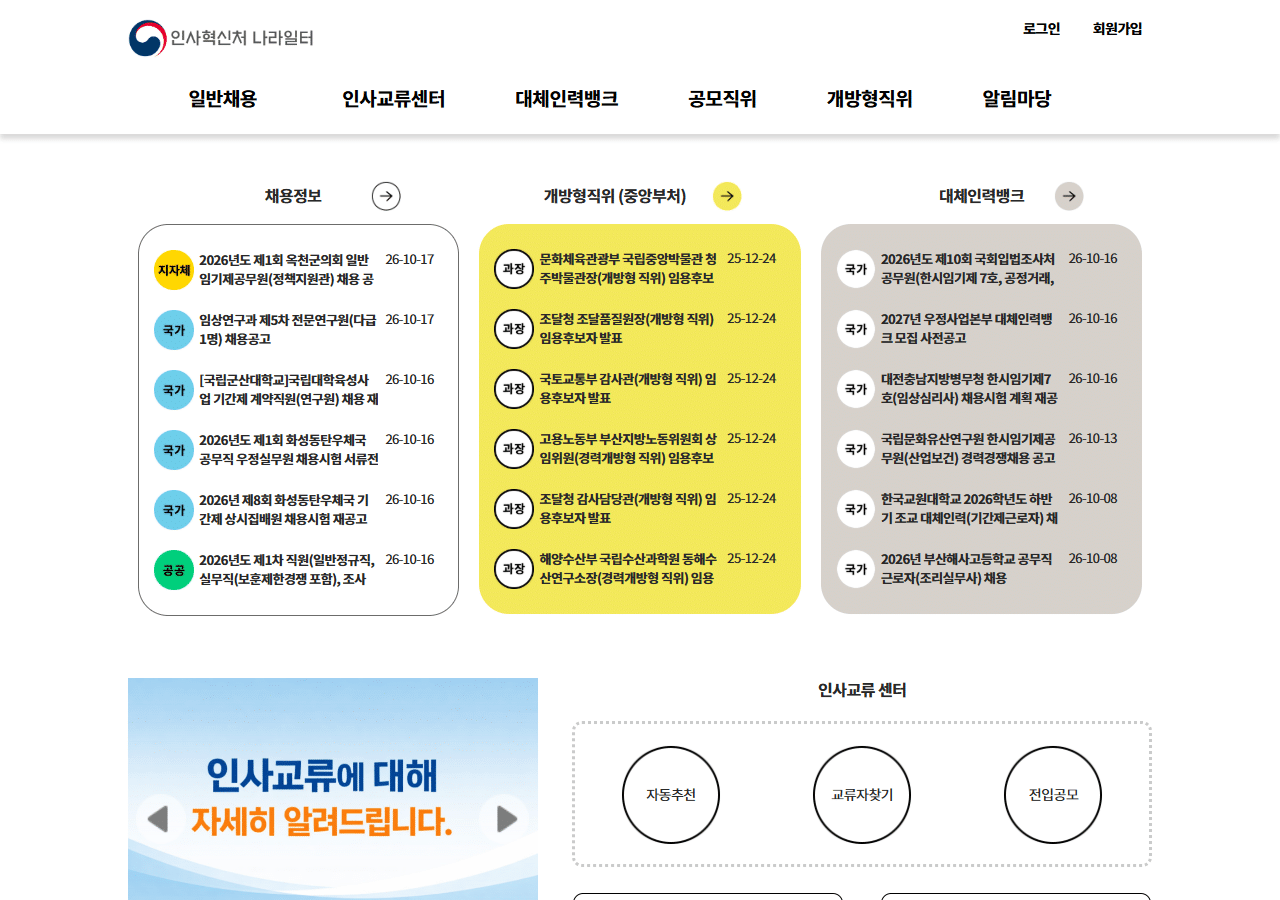Open 국립중앙박물관 청주박물관장 임용후보 posting

628,268
